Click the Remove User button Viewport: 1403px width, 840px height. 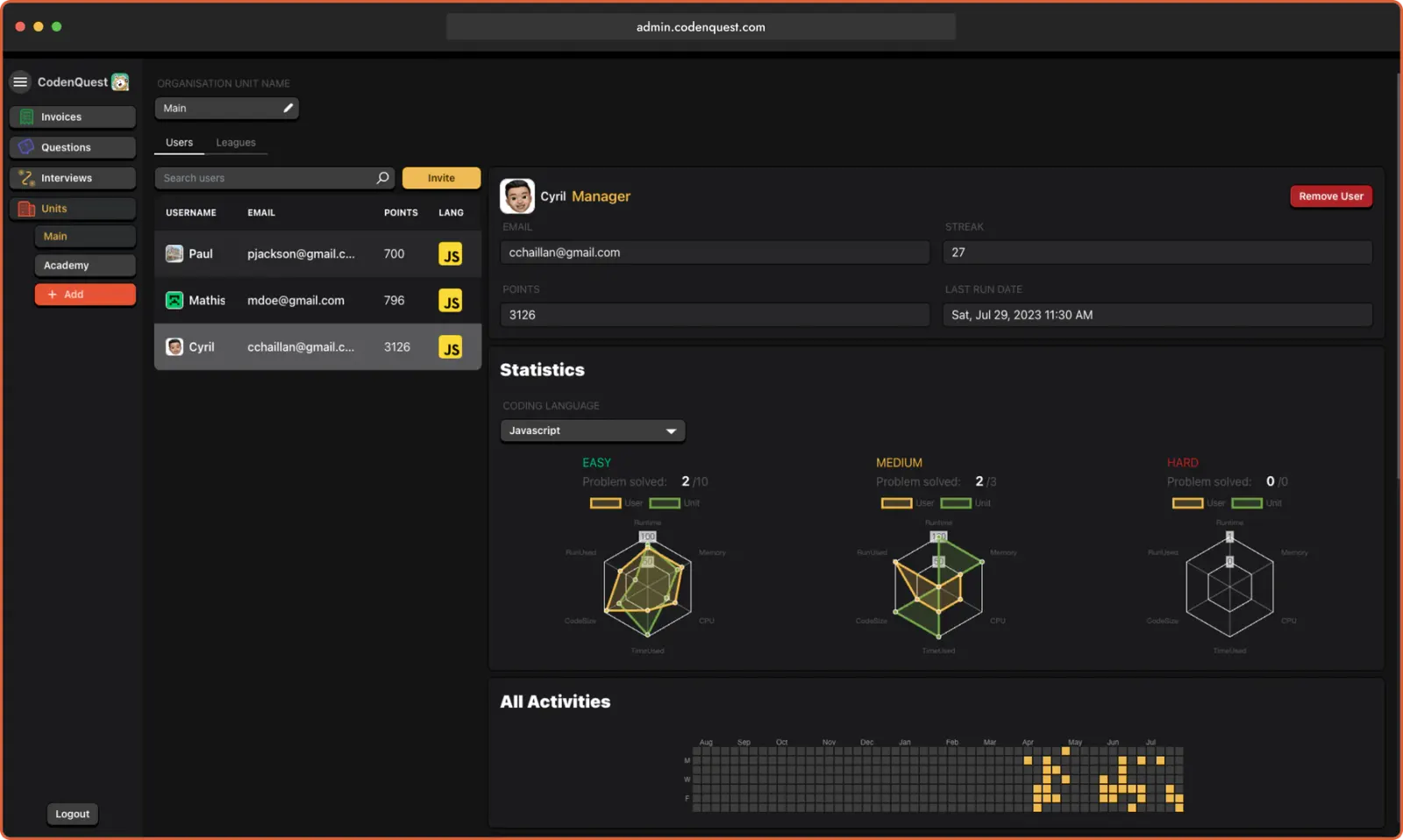[x=1331, y=196]
